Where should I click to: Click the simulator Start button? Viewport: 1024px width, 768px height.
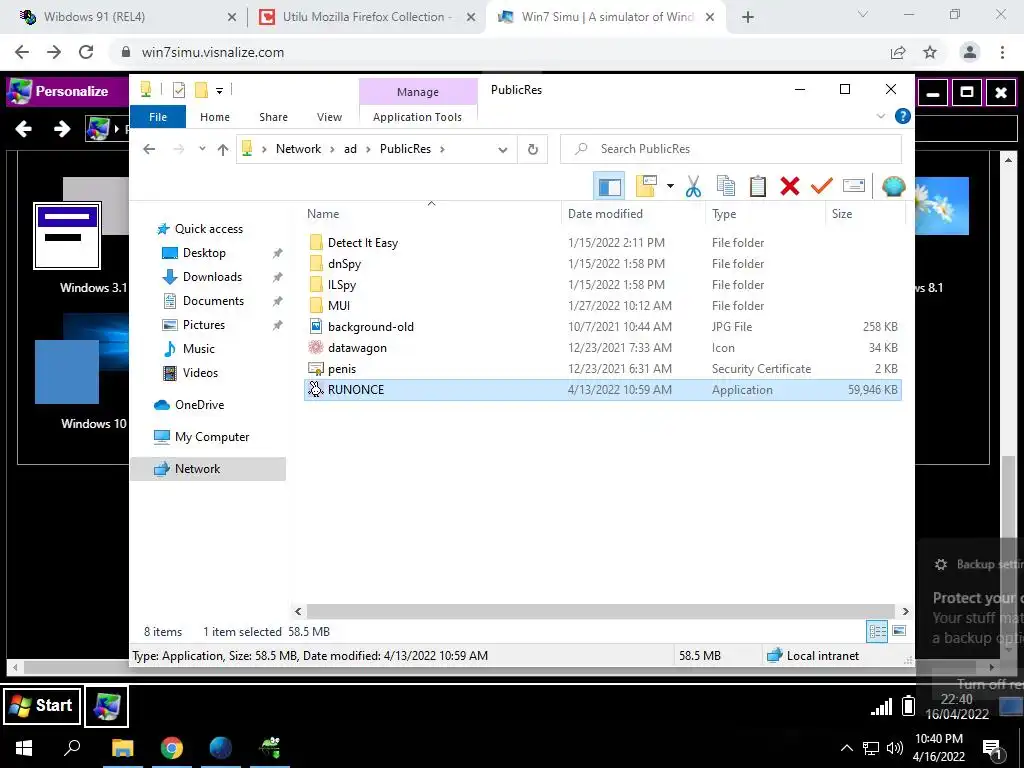(x=42, y=706)
